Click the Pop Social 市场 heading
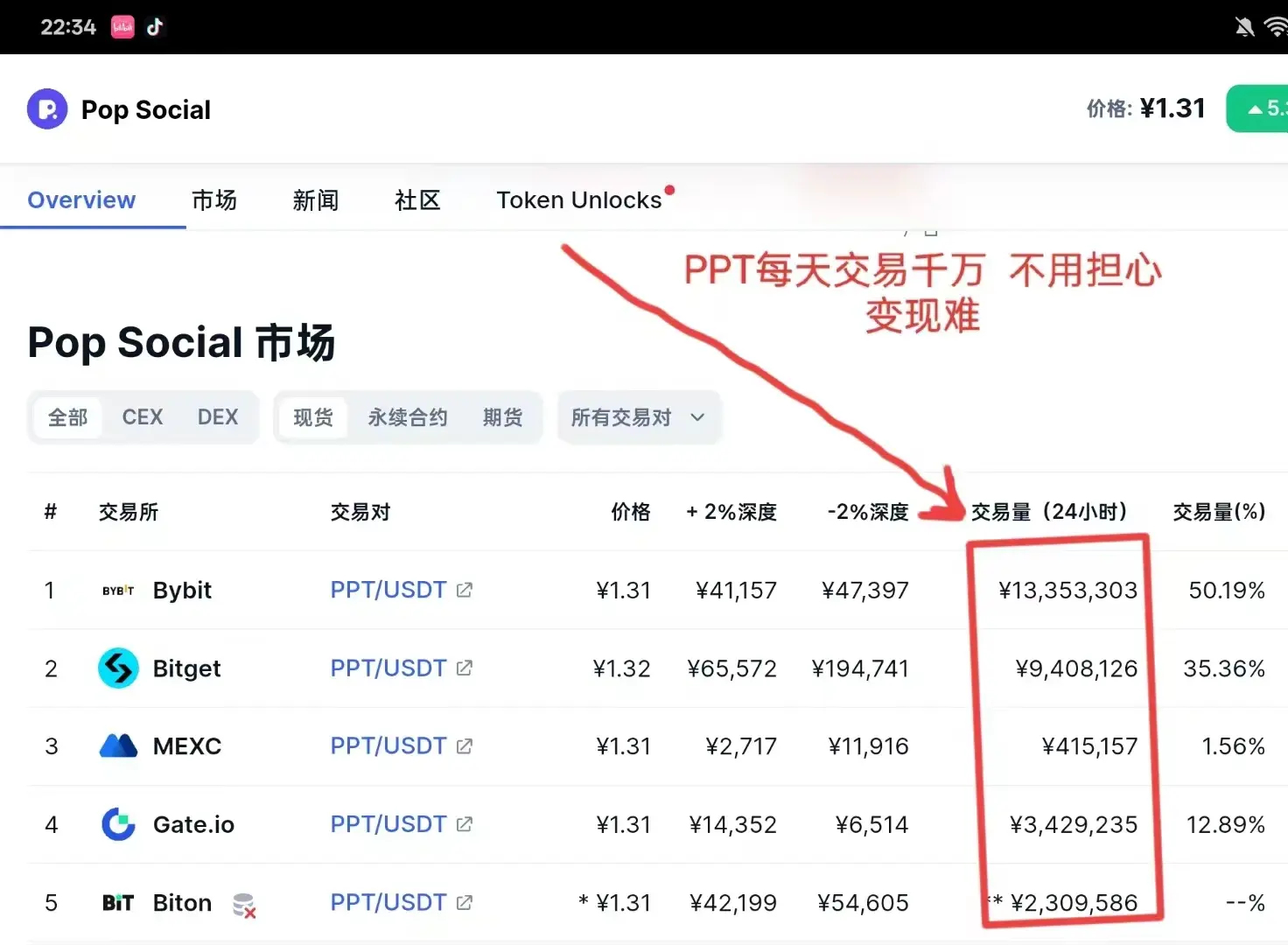Viewport: 1288px width, 945px height. 181,342
